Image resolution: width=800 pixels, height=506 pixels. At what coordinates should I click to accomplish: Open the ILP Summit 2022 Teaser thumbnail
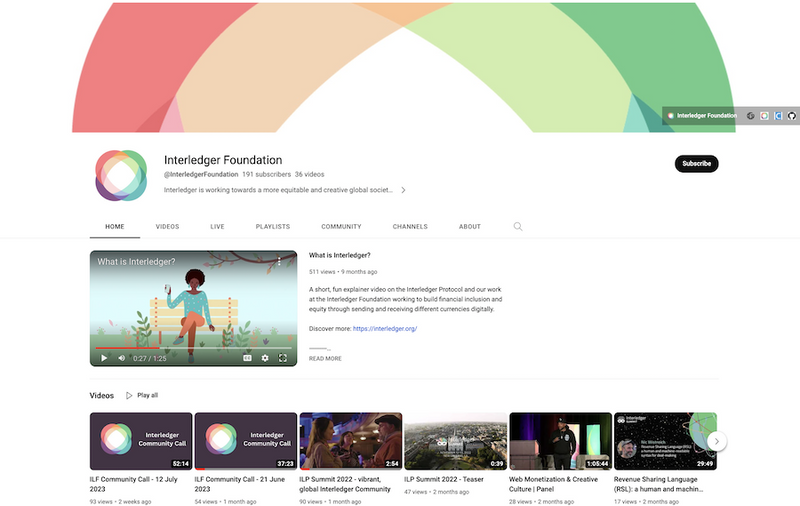pyautogui.click(x=455, y=441)
